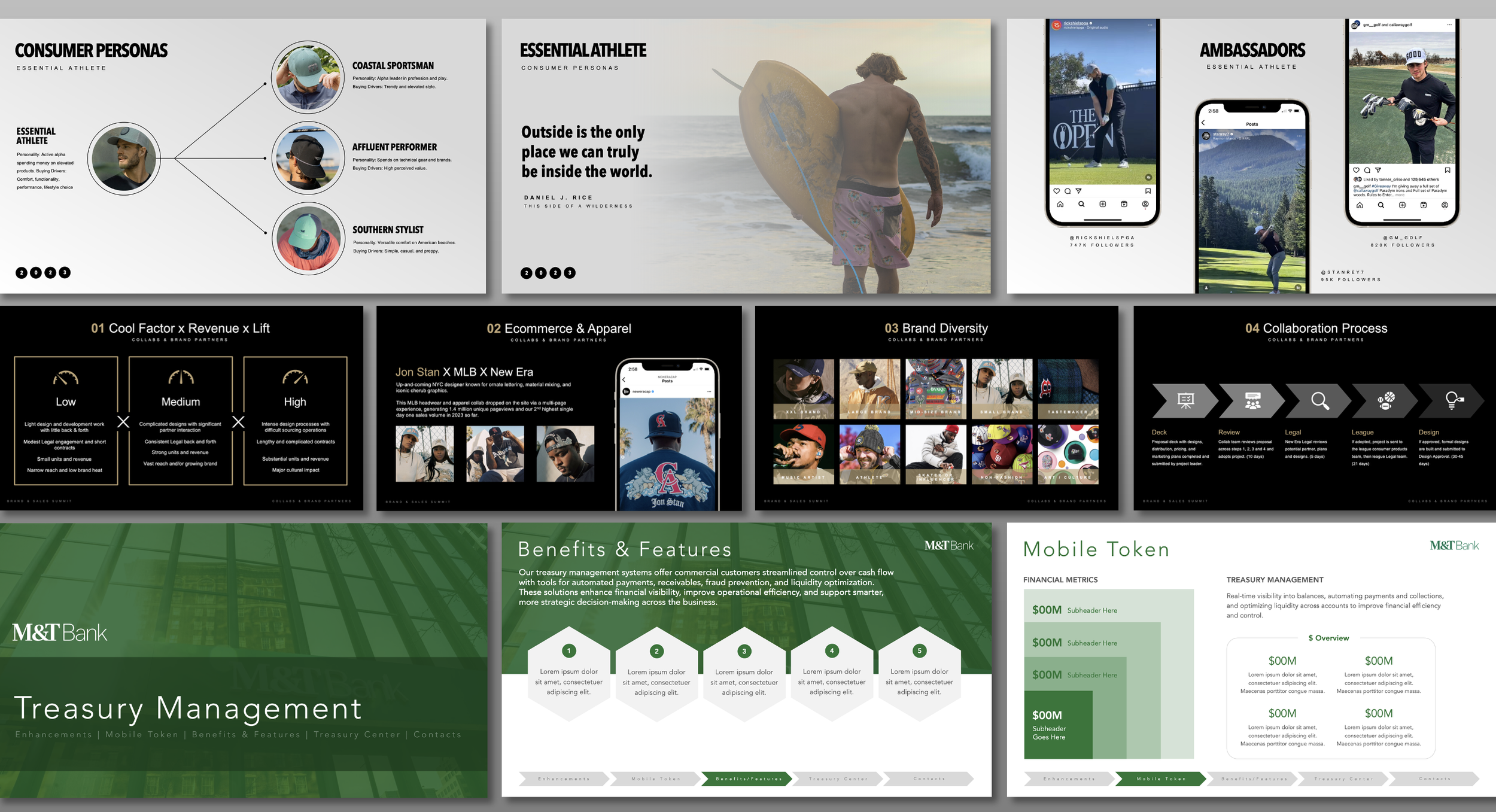Click the first X multiplier between Low and Medium
Viewport: 1496px width, 812px height.
(x=123, y=422)
